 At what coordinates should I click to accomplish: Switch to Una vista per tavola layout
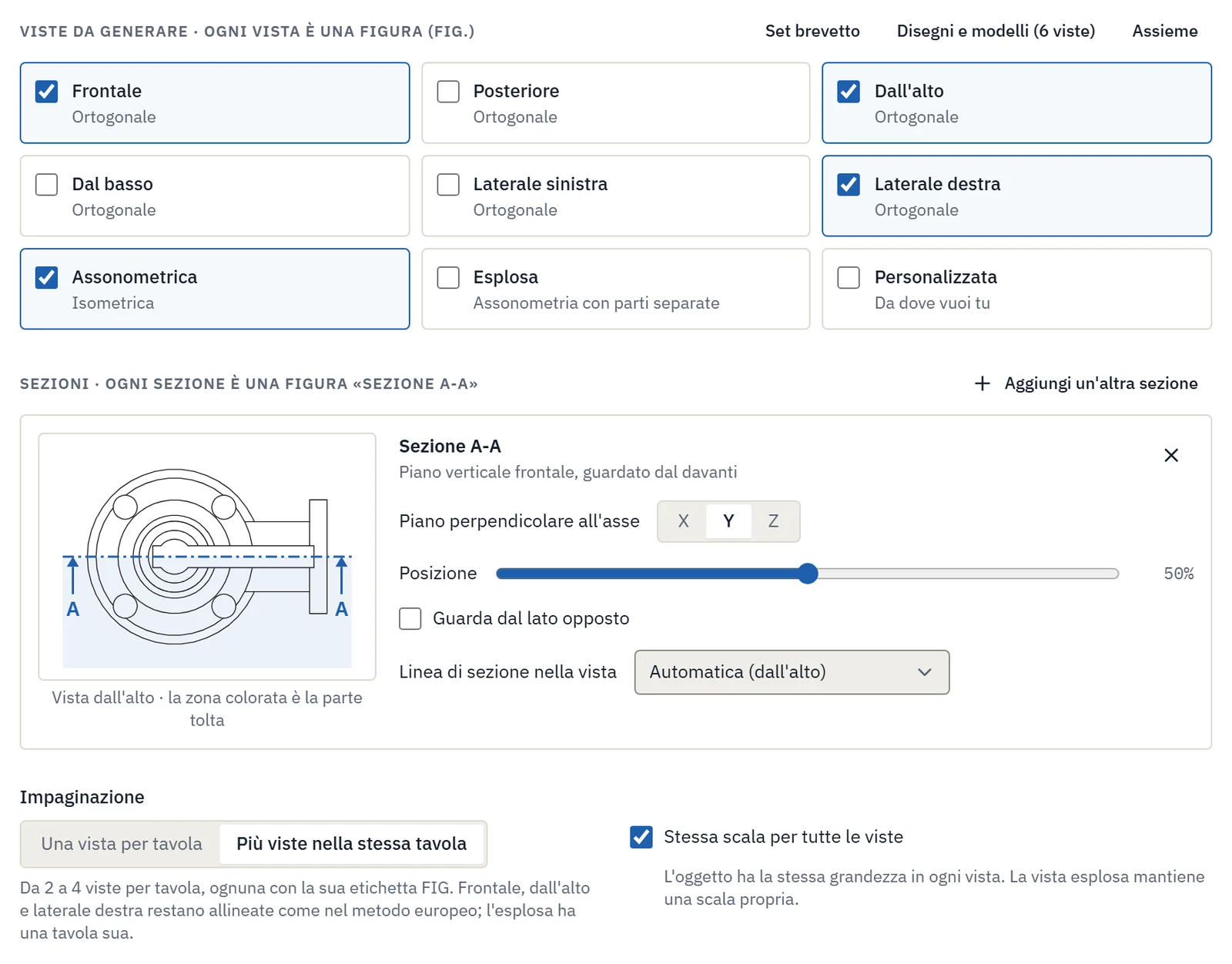pyautogui.click(x=122, y=844)
